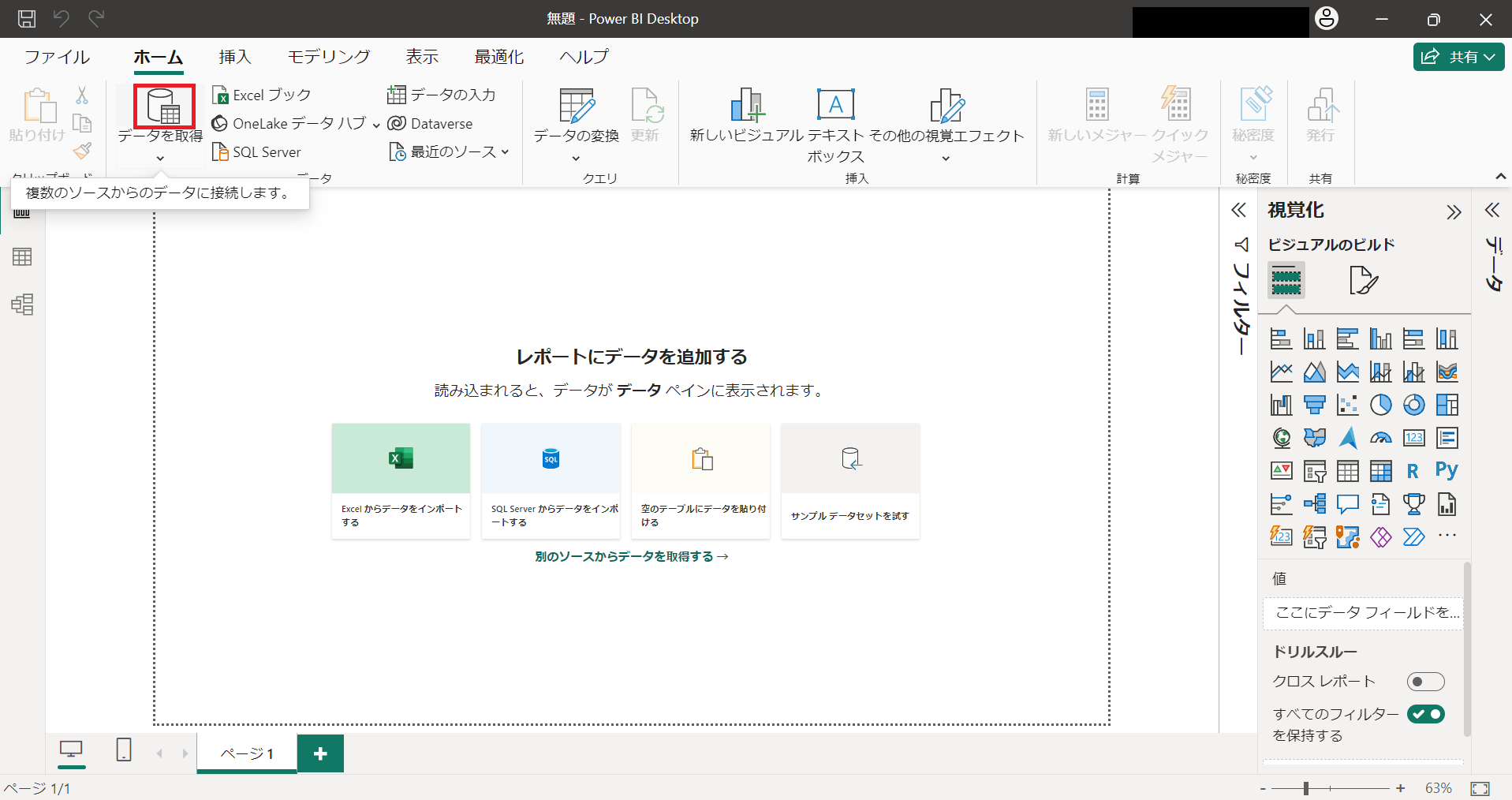Screen dimensions: 1512x800
Task: Select the map globe visual
Action: 1281,438
